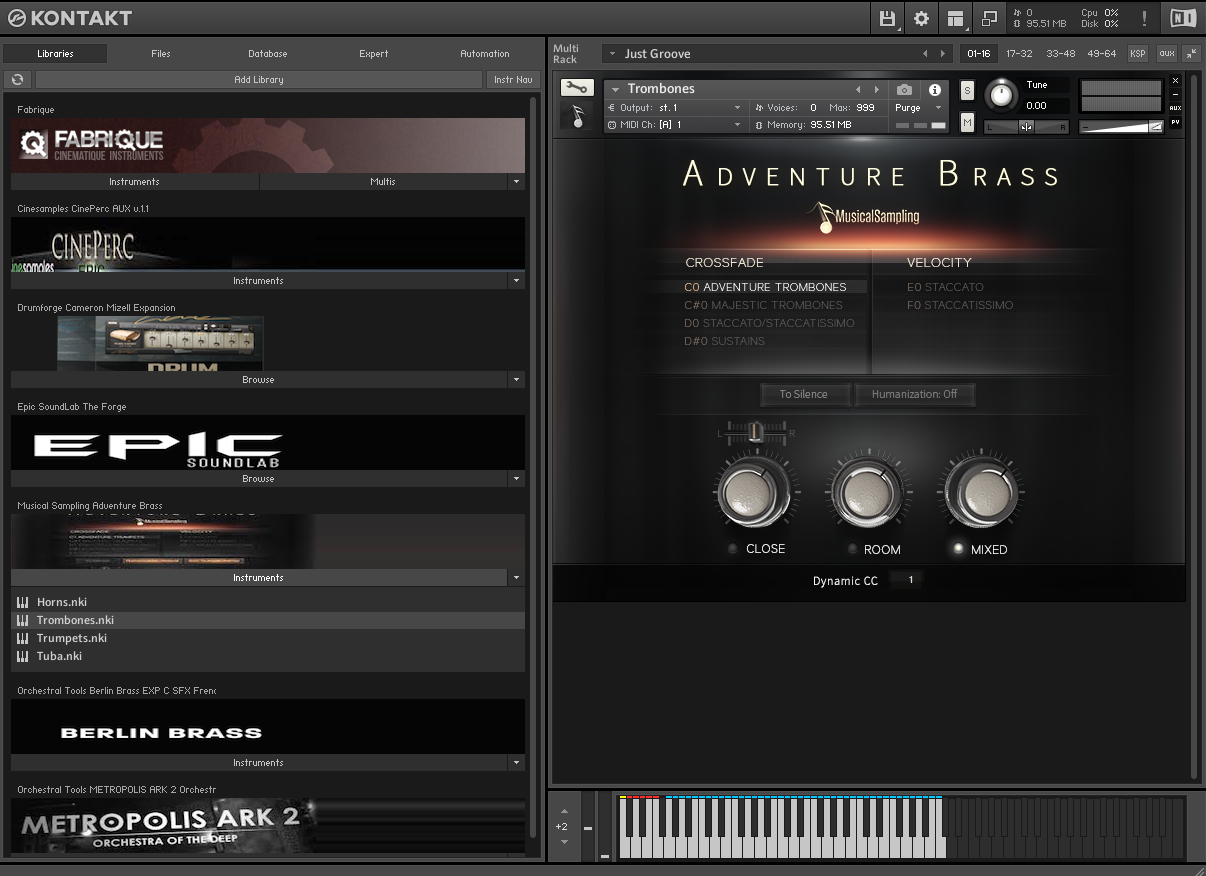Open the Output st. 1 dropdown
Image resolution: width=1206 pixels, height=876 pixels.
pyautogui.click(x=675, y=107)
